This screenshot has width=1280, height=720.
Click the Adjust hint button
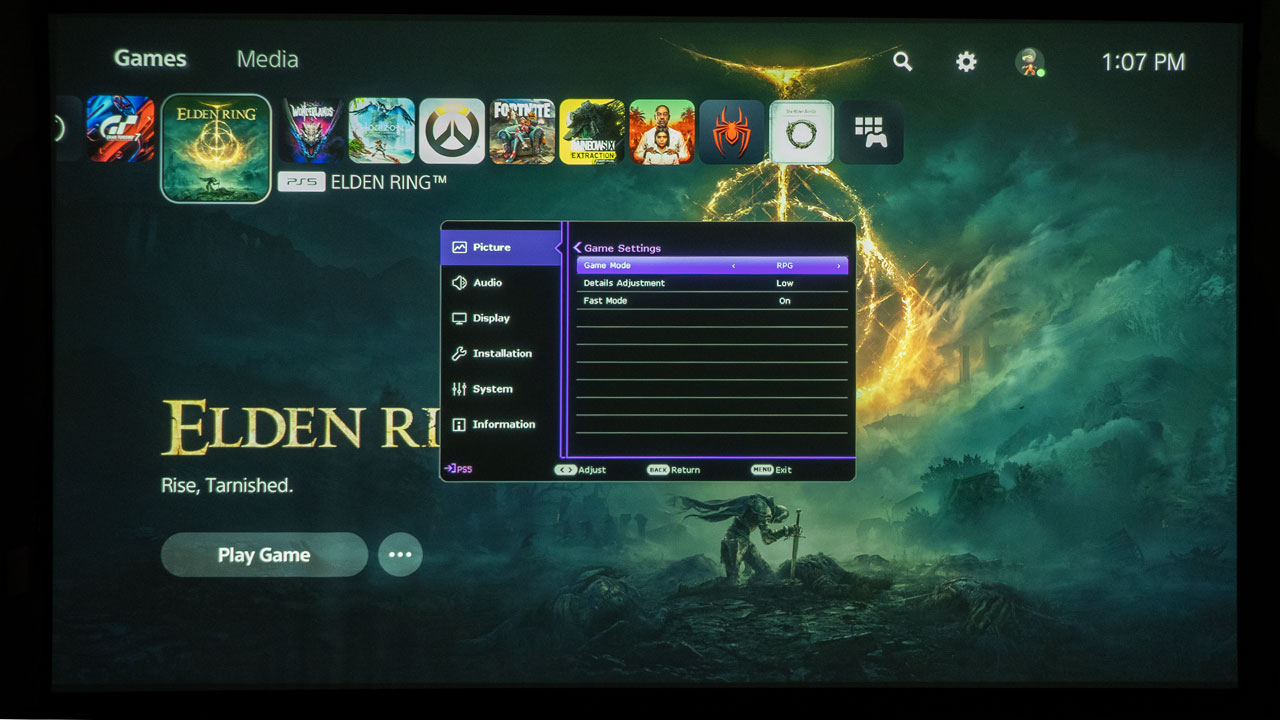pos(580,470)
